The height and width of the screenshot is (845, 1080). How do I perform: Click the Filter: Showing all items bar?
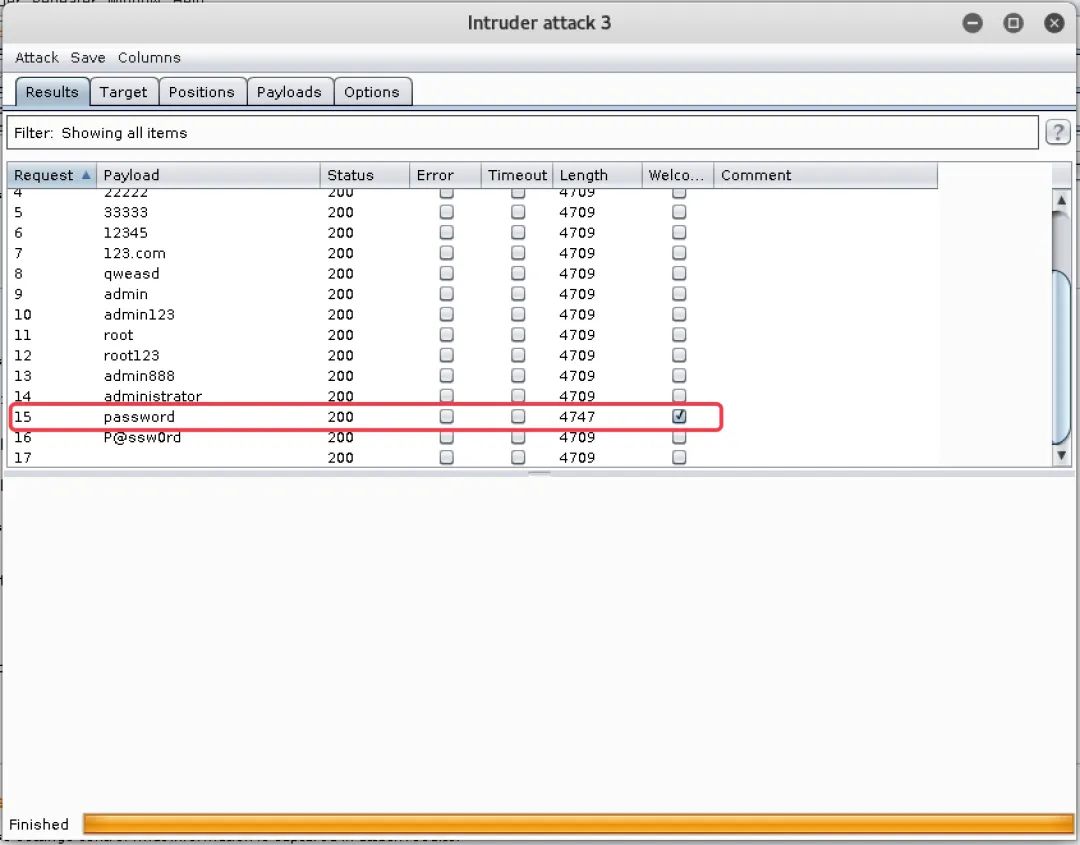(522, 132)
